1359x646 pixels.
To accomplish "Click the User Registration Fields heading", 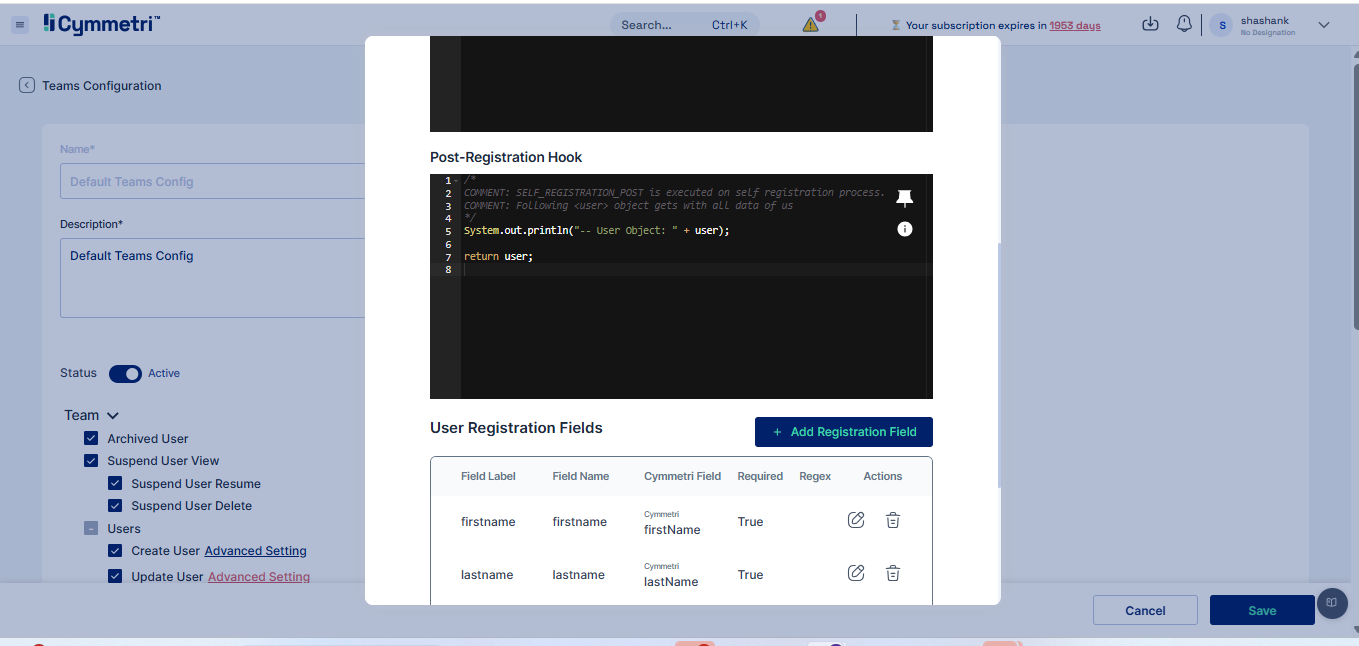I will pos(516,428).
